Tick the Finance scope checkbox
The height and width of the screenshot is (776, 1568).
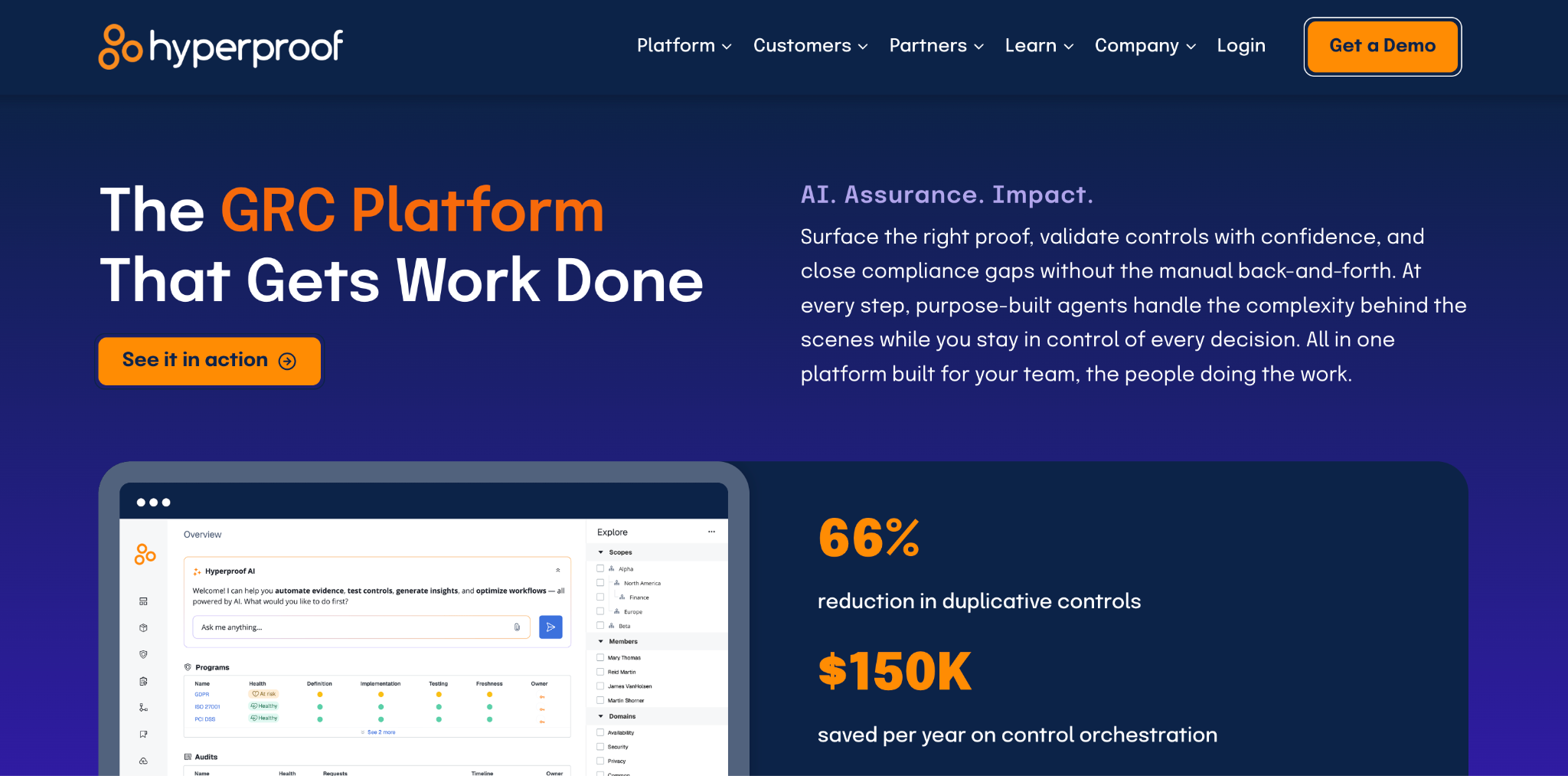[x=600, y=597]
